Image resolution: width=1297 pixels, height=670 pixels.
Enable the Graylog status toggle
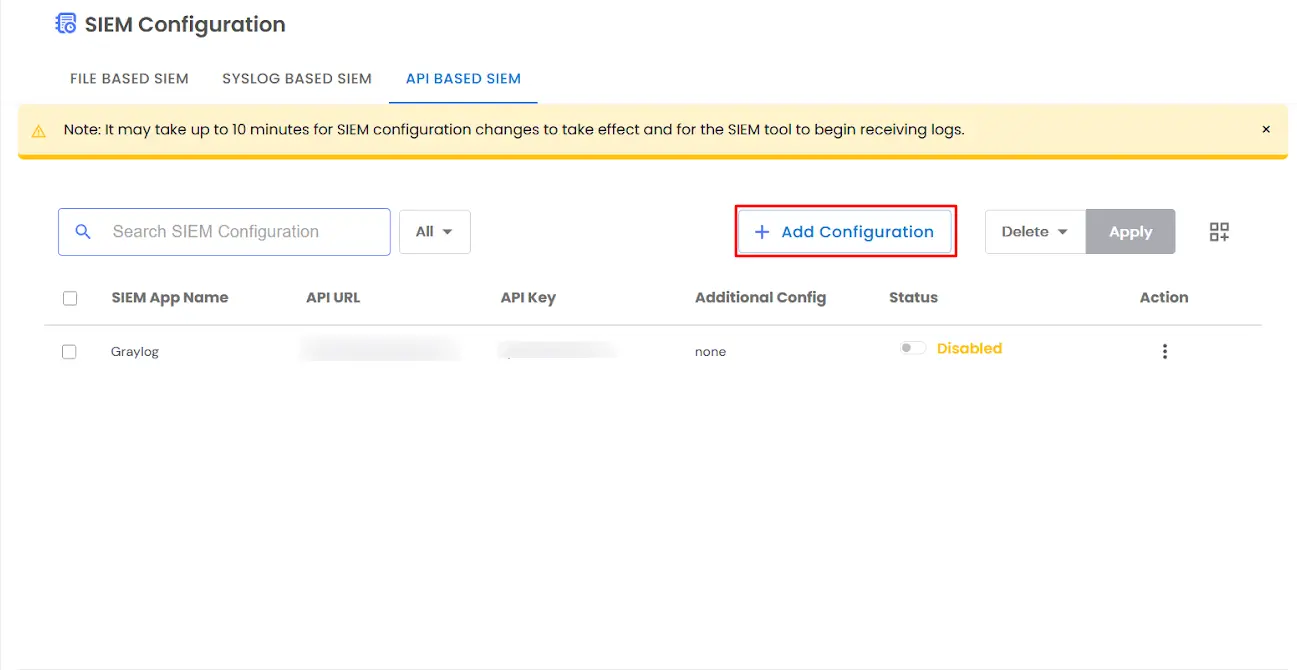click(912, 345)
